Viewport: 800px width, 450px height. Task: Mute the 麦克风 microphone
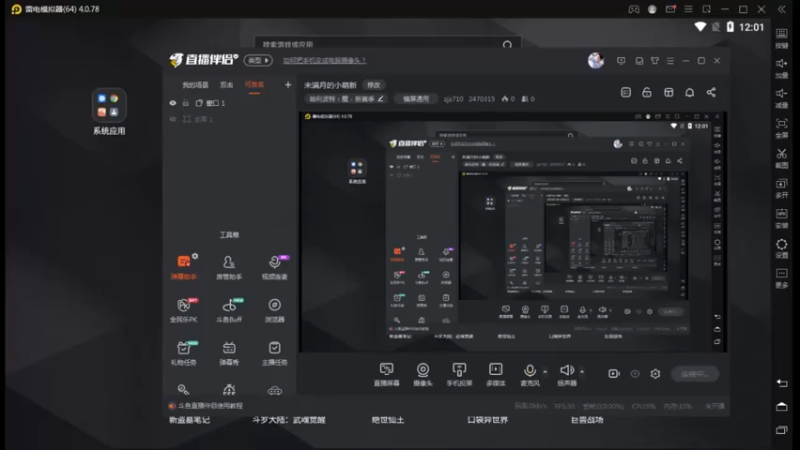coord(530,374)
